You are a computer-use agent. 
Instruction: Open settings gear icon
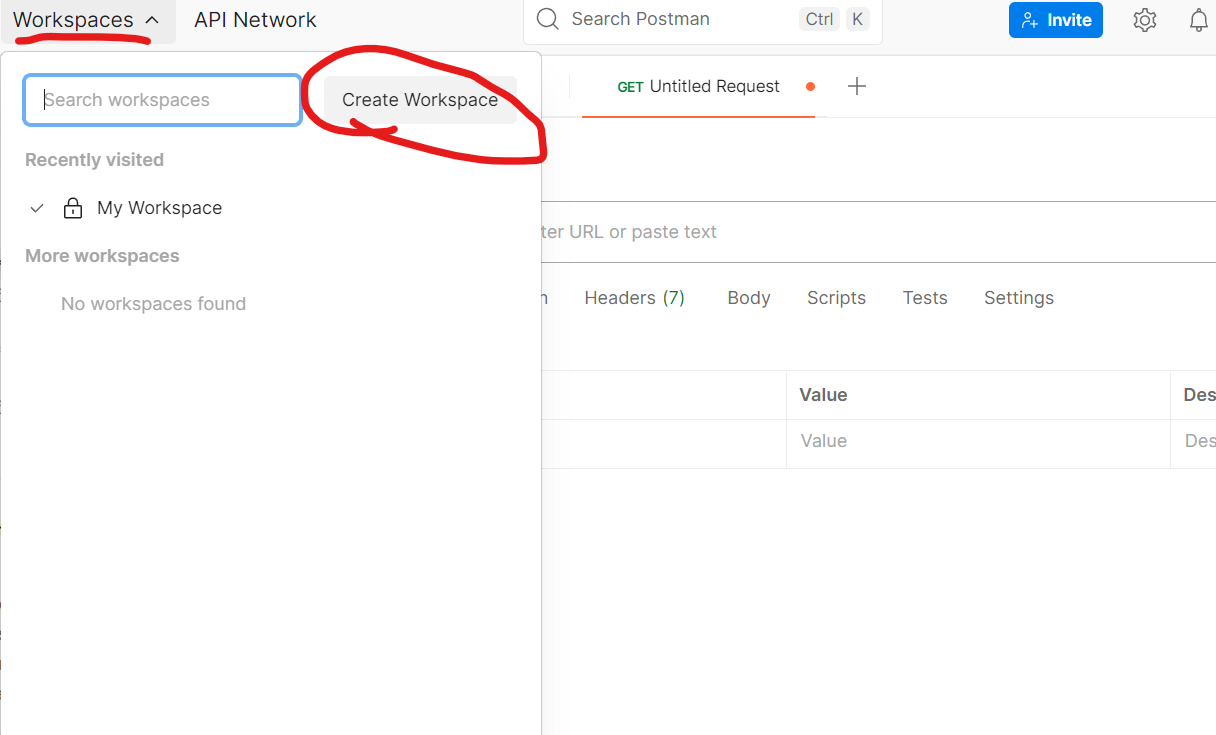tap(1145, 20)
